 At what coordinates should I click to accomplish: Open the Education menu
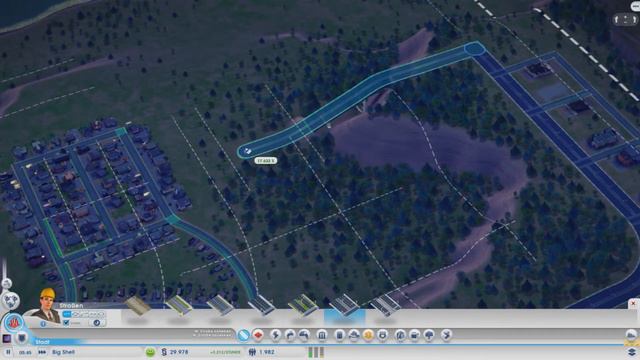(x=400, y=335)
